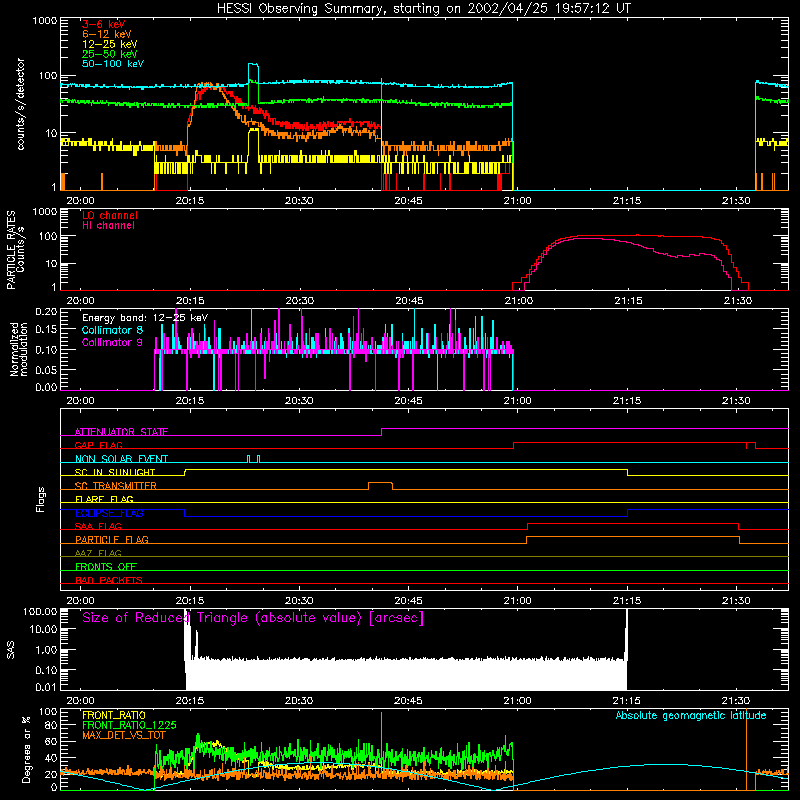Click the 'PARTICLE RATES' axis label
Image resolution: width=800 pixels, height=800 pixels.
[x=11, y=250]
